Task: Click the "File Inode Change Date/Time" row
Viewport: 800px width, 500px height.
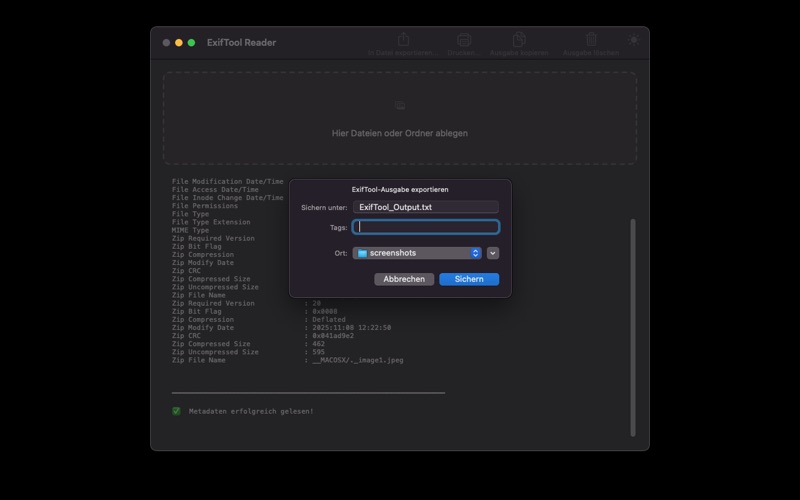Action: 228,198
